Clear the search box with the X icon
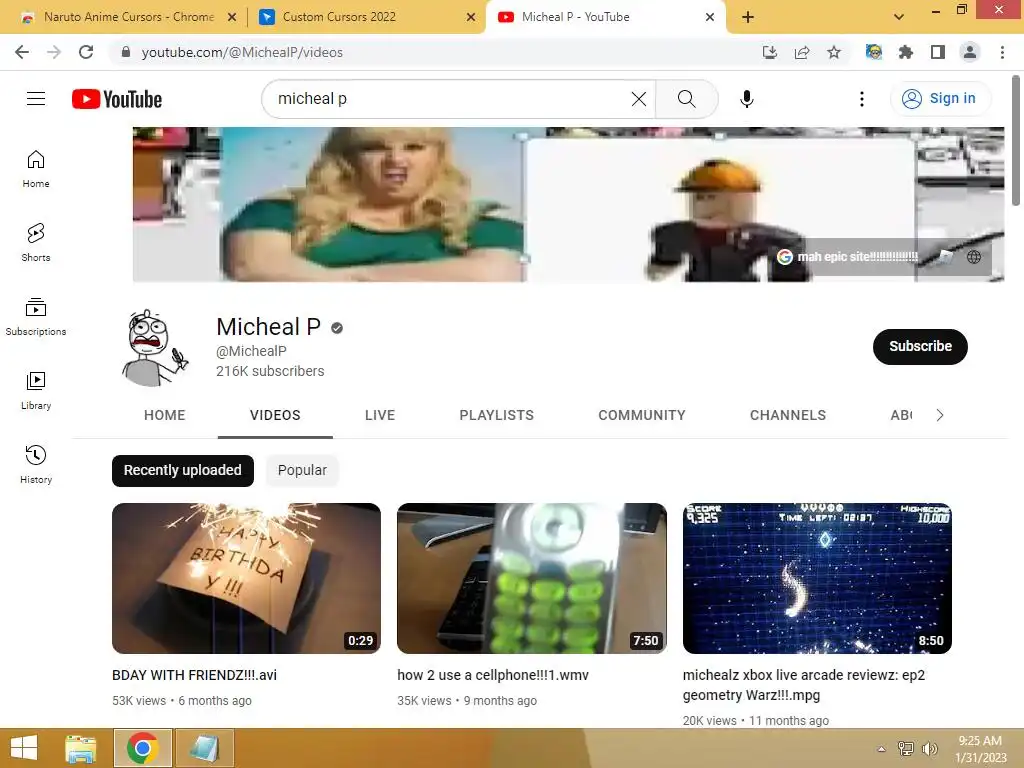 [x=639, y=99]
